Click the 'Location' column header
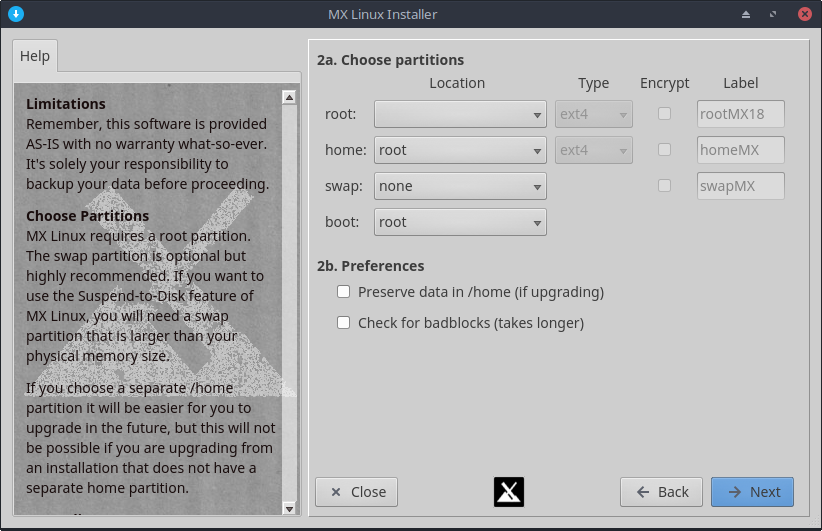Screen dimensions: 822x531 457,83
